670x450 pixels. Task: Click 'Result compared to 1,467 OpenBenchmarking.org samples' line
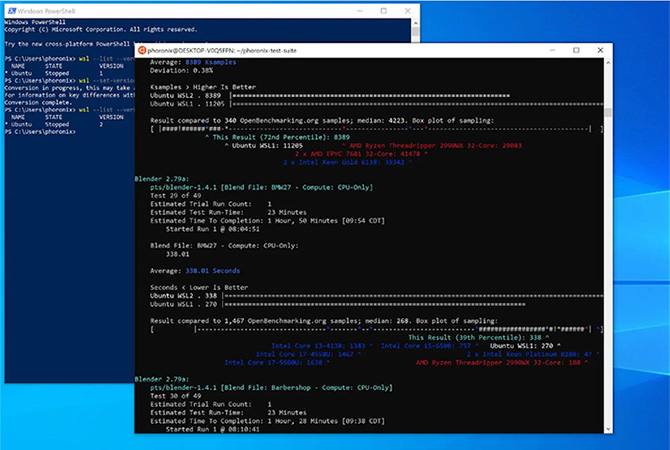(x=324, y=321)
